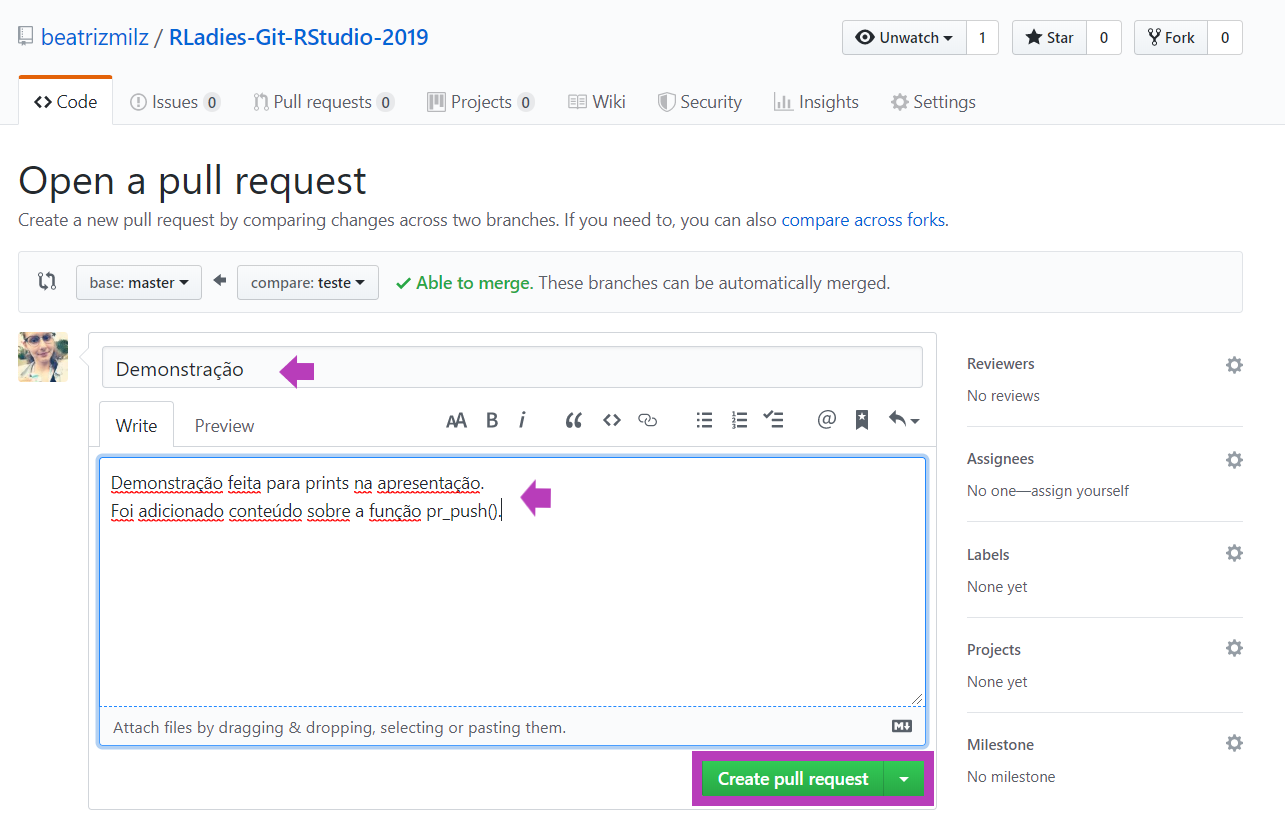1285x833 pixels.
Task: Add a task list
Action: (773, 421)
